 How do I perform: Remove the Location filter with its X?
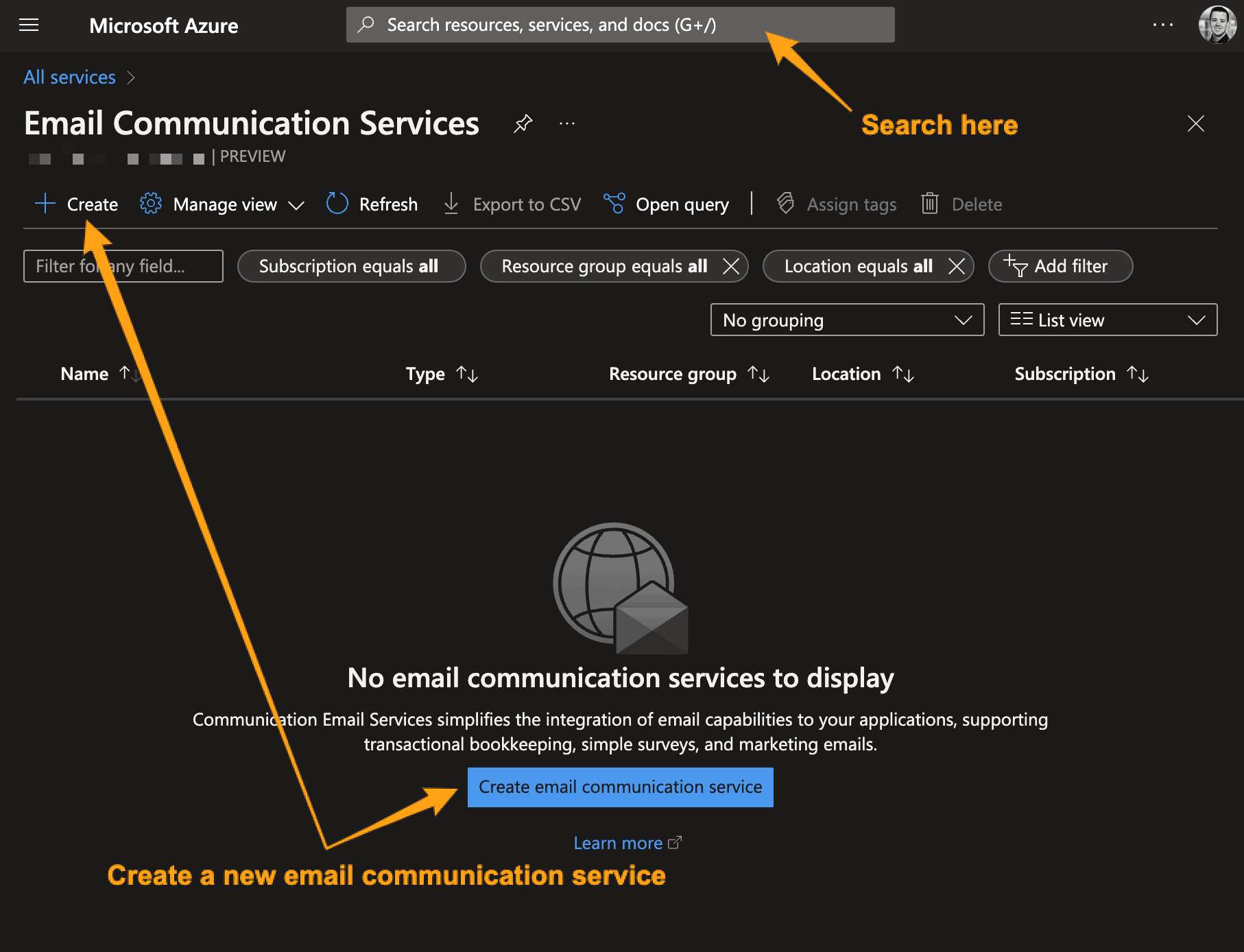click(957, 266)
